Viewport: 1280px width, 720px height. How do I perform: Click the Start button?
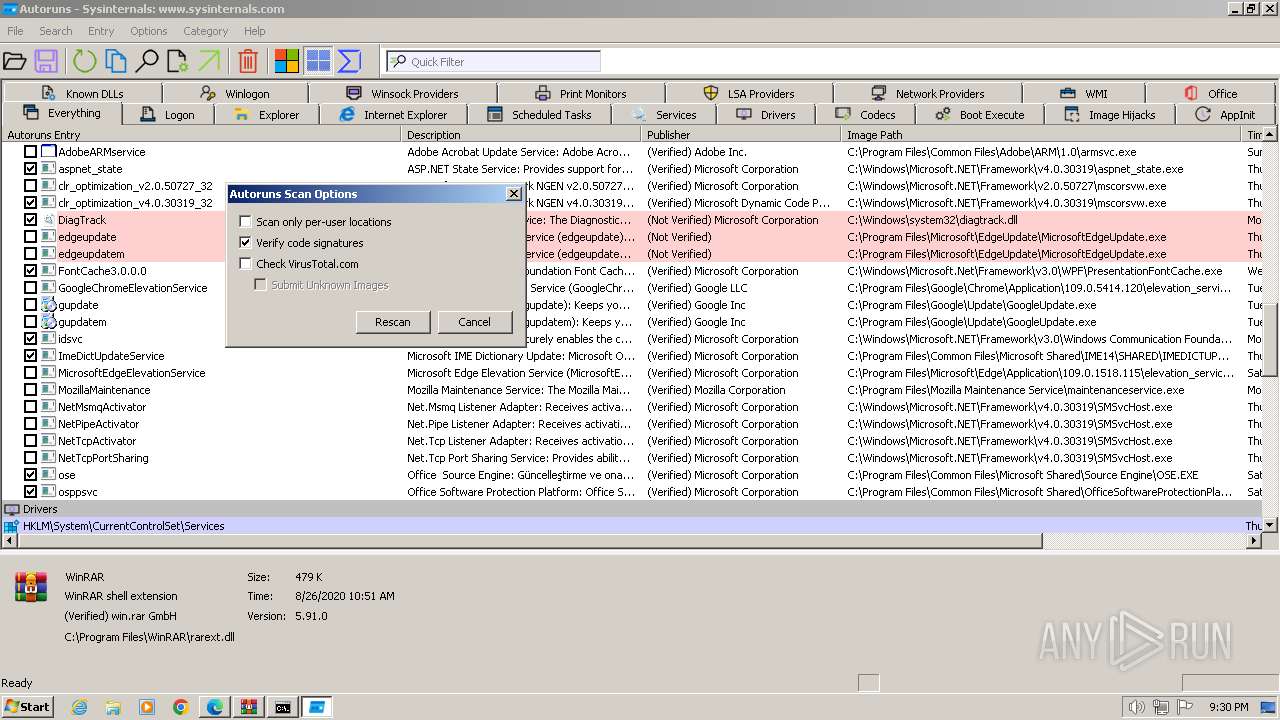[x=28, y=707]
